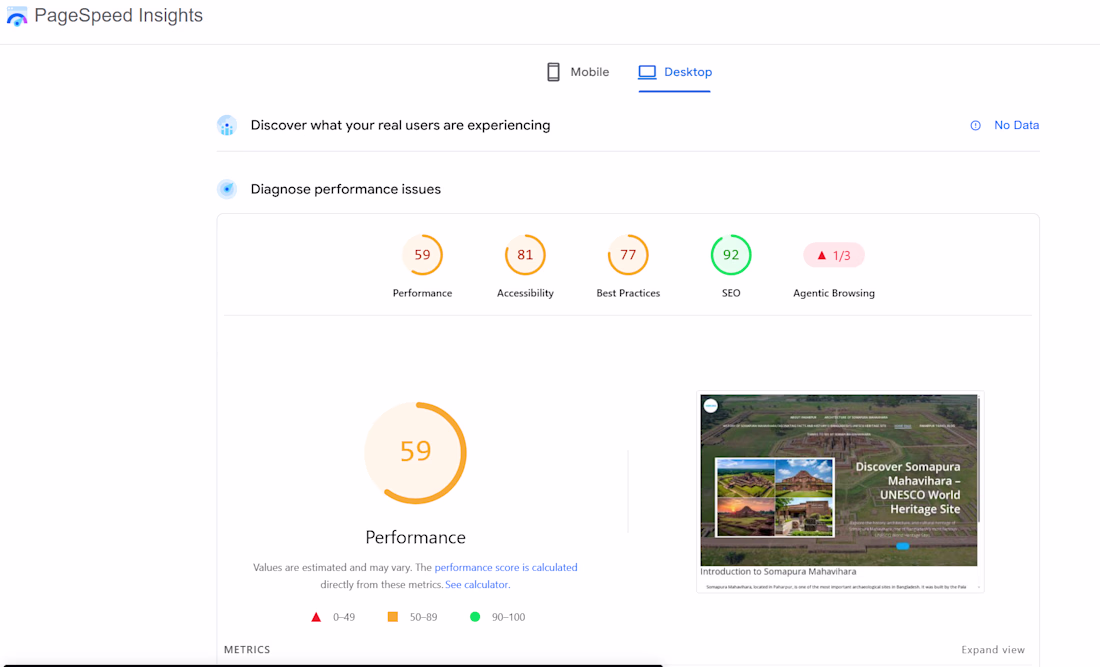Click the Somapura Mahavihara page screenshot thumbnail

[x=840, y=492]
